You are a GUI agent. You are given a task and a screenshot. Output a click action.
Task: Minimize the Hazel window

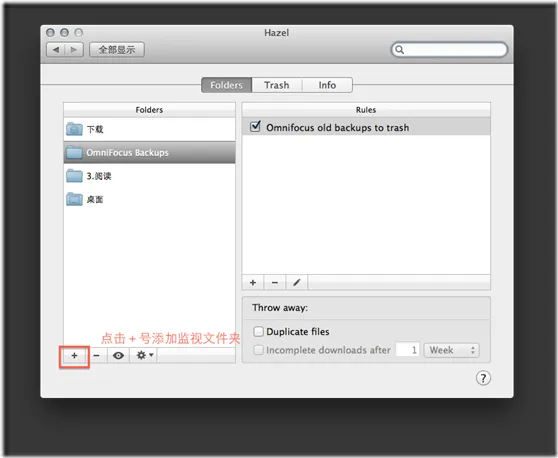[x=64, y=33]
